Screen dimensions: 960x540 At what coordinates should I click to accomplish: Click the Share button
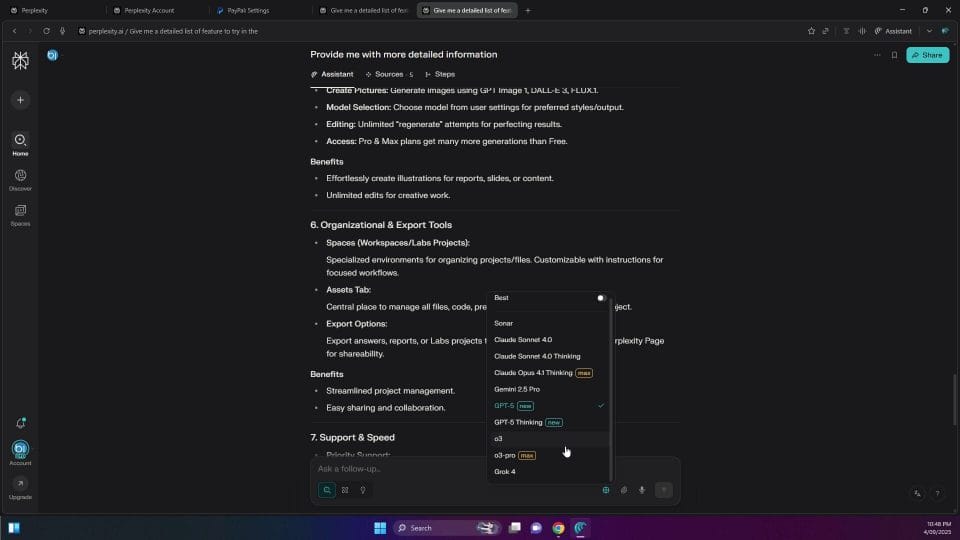click(x=927, y=55)
